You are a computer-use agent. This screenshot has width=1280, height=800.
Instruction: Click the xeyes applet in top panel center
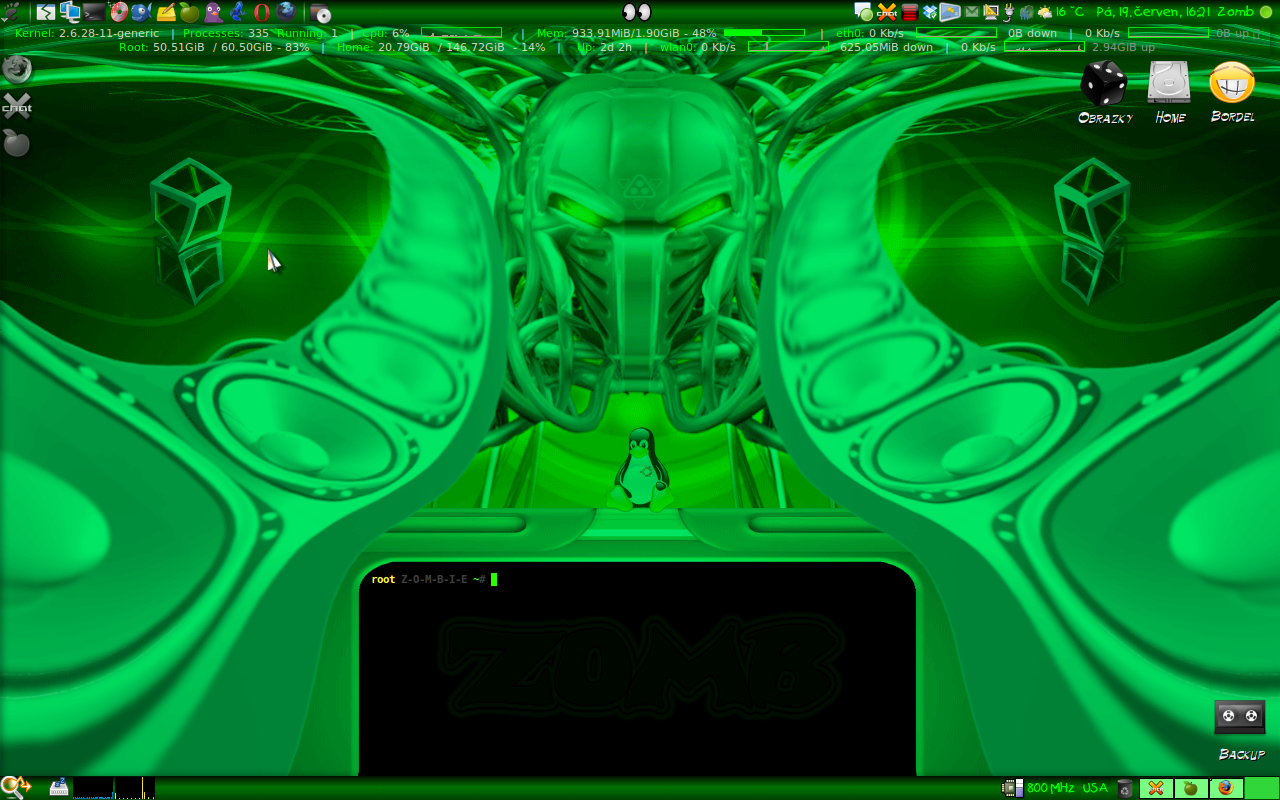tap(637, 12)
